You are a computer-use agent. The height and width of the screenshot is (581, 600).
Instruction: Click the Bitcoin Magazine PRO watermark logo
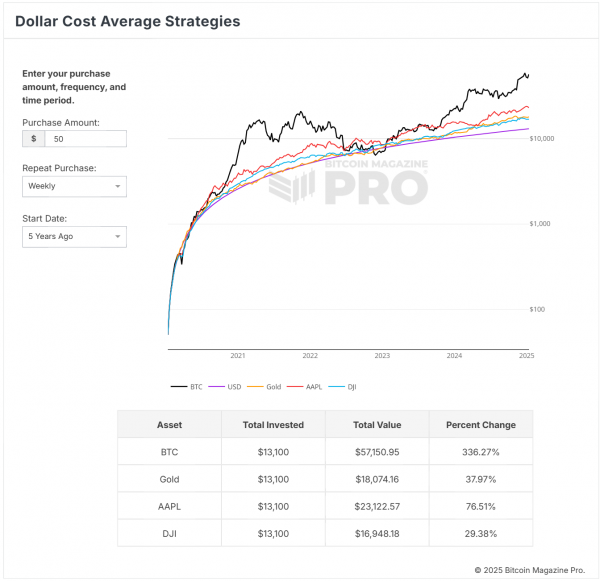click(348, 182)
